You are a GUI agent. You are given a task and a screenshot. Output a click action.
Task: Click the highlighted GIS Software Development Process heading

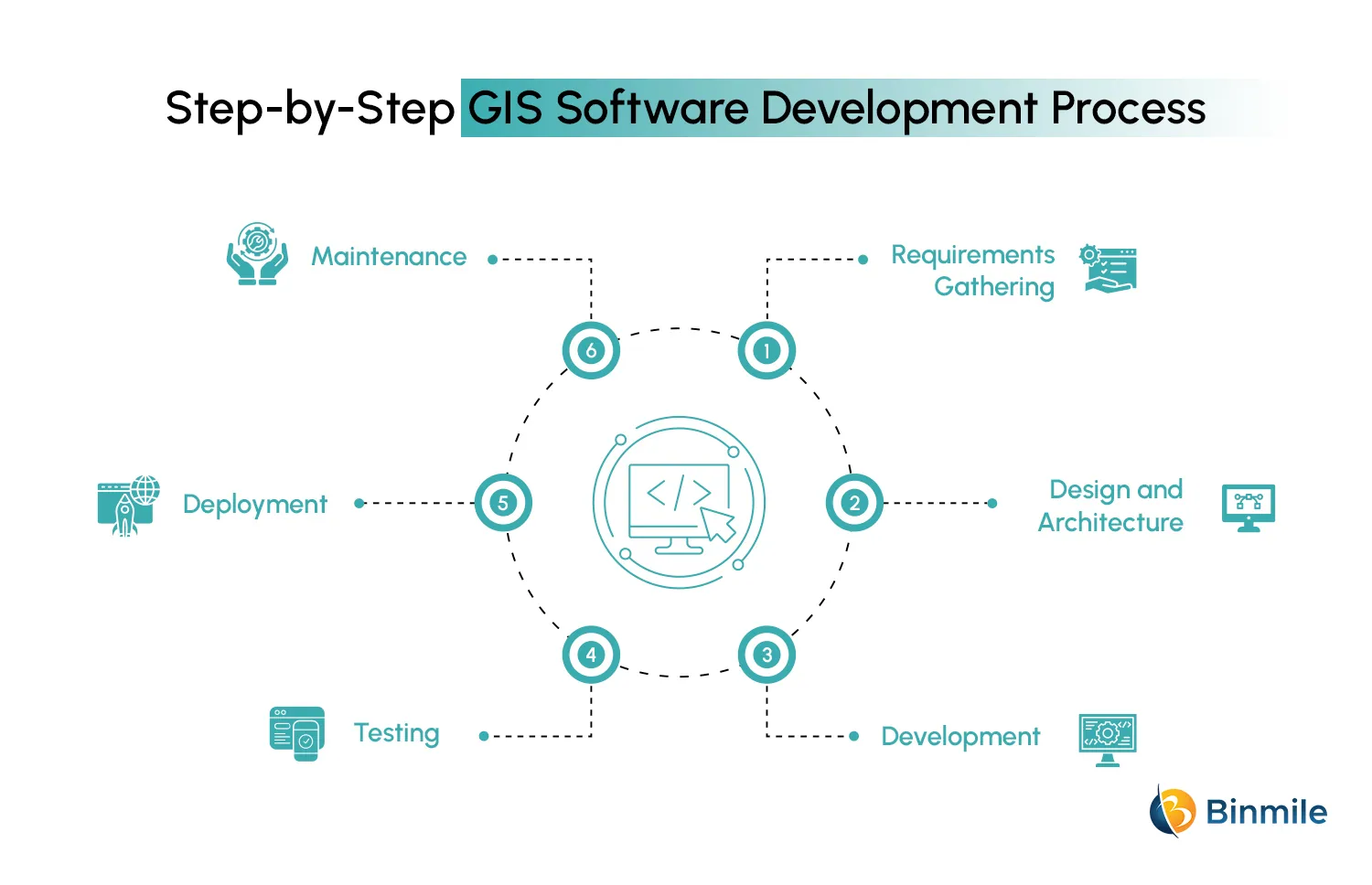837,108
